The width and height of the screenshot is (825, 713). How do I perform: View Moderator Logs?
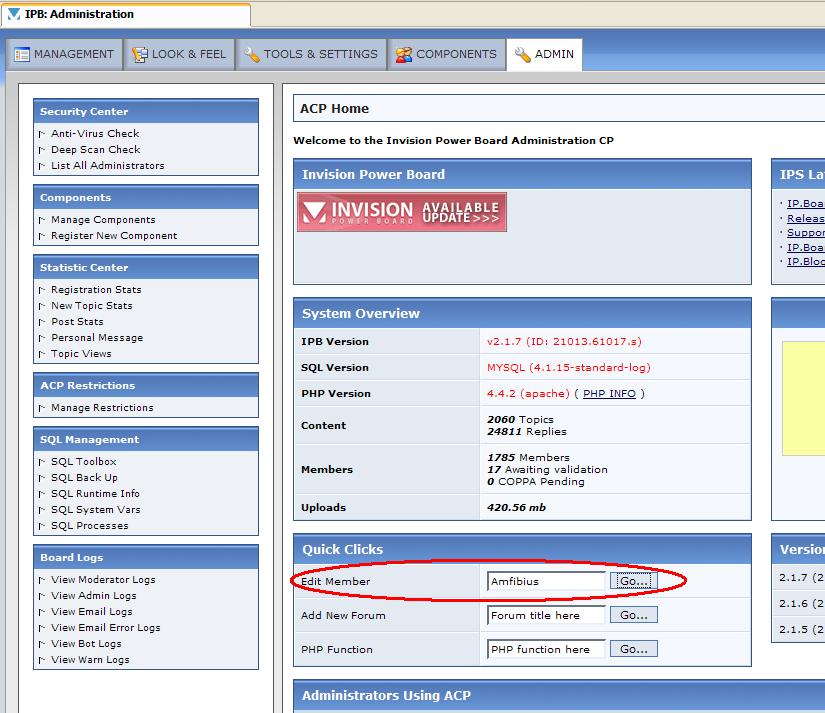click(103, 580)
